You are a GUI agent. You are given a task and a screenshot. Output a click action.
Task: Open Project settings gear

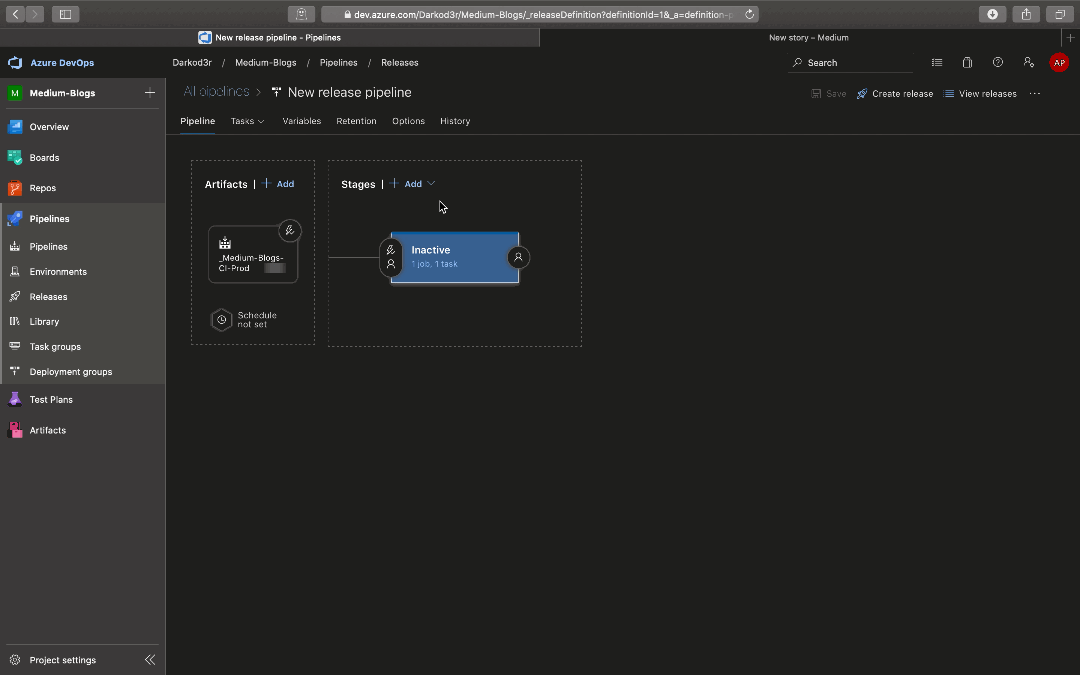pos(14,660)
